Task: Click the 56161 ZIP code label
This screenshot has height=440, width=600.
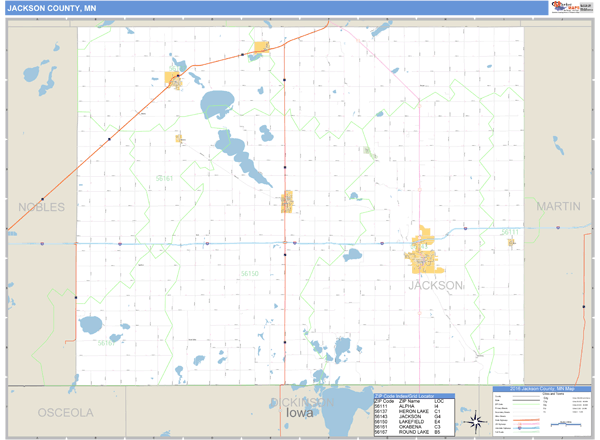Action: coord(164,178)
